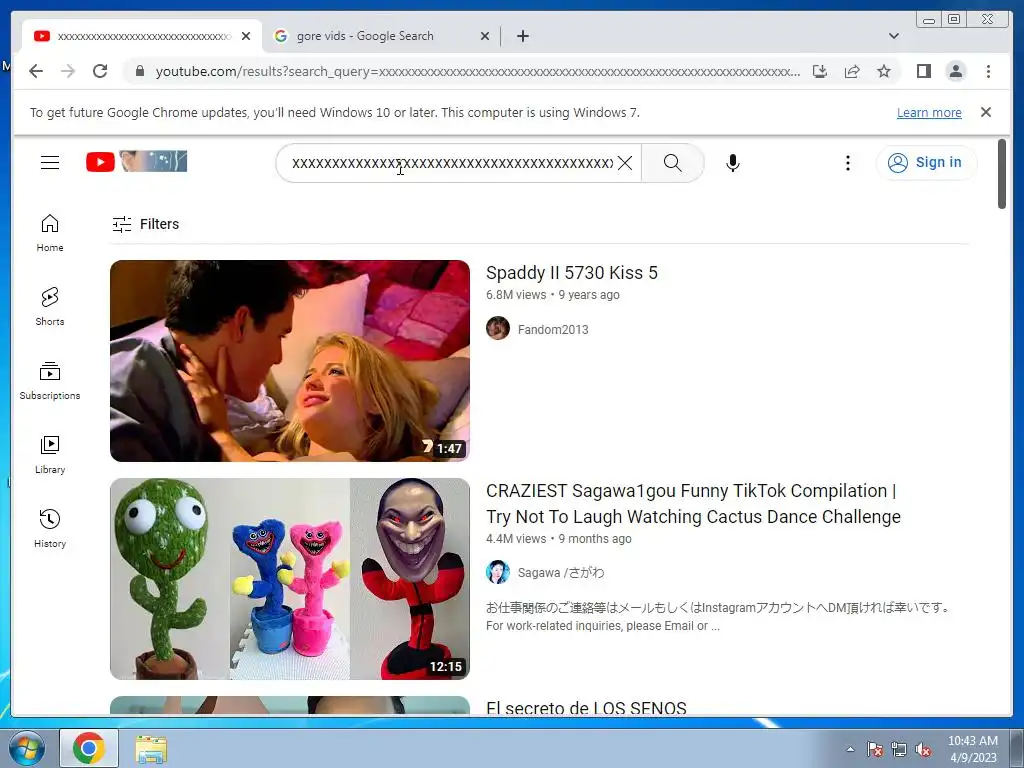Image resolution: width=1024 pixels, height=768 pixels.
Task: Open Subscriptions in the sidebar
Action: point(50,381)
